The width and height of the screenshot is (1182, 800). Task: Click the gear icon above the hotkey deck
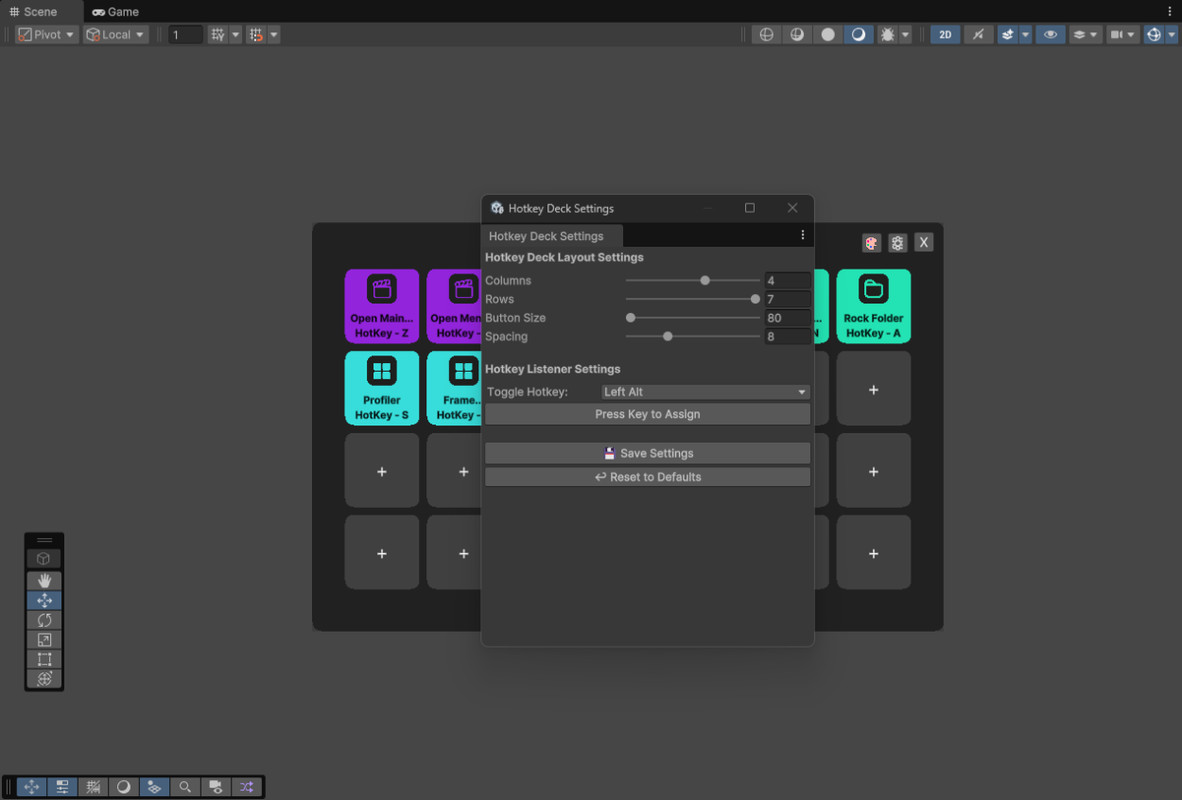coord(897,242)
